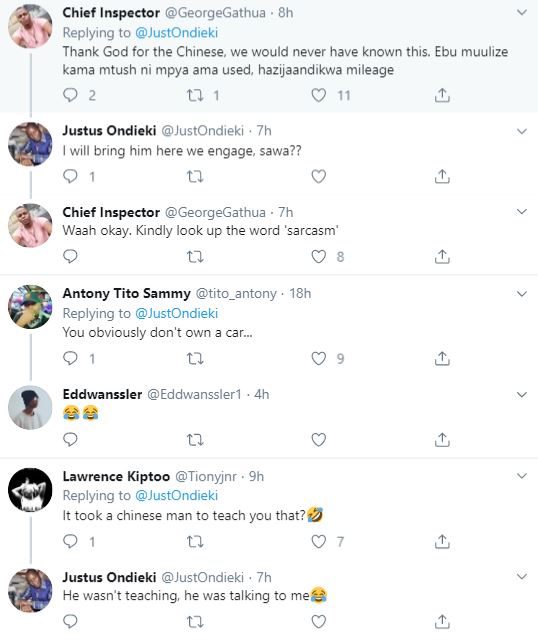This screenshot has width=538, height=639.
Task: Like the tweet with 11 likes
Action: coord(319,95)
